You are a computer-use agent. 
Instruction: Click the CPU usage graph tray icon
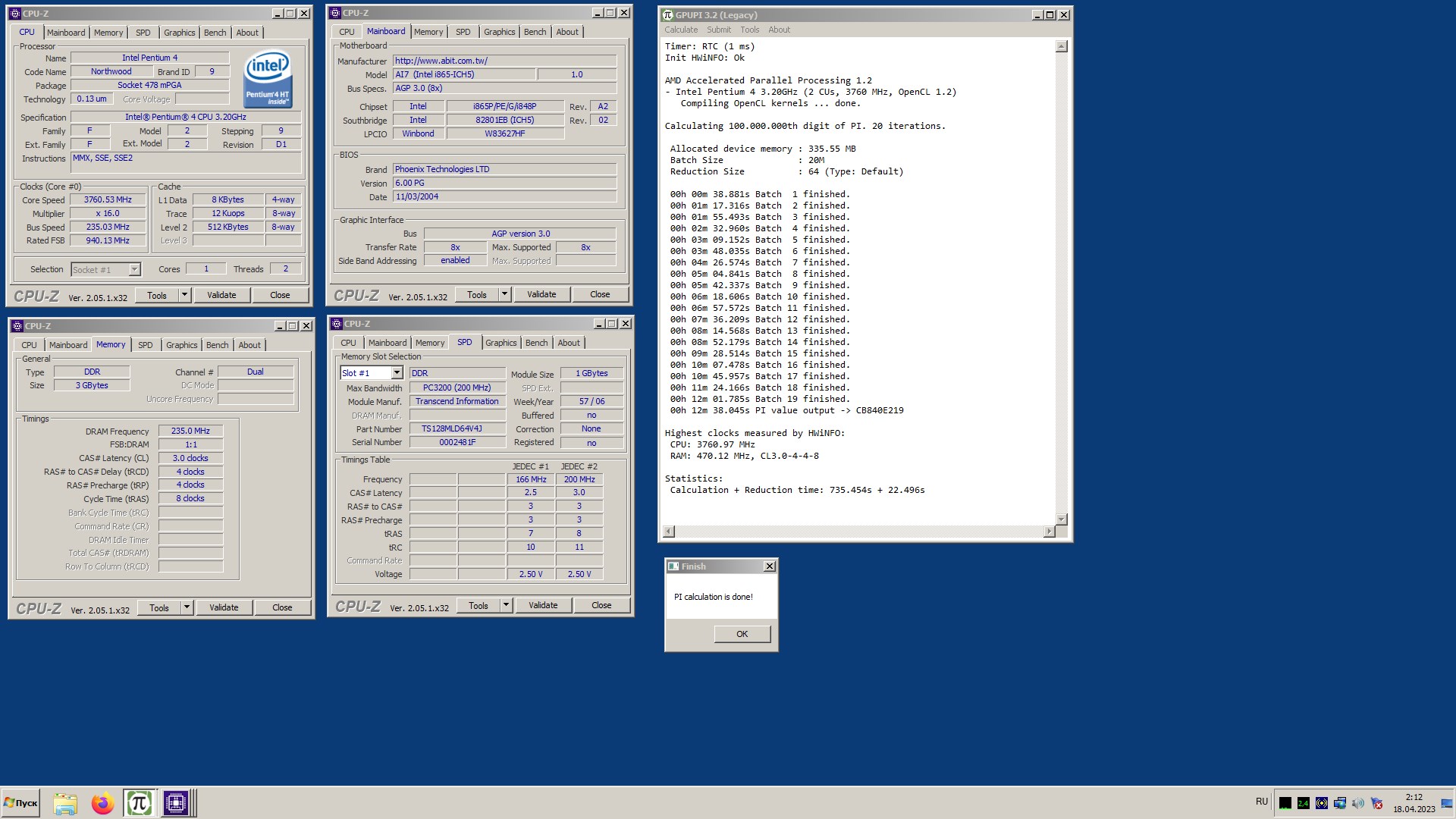[x=1285, y=803]
